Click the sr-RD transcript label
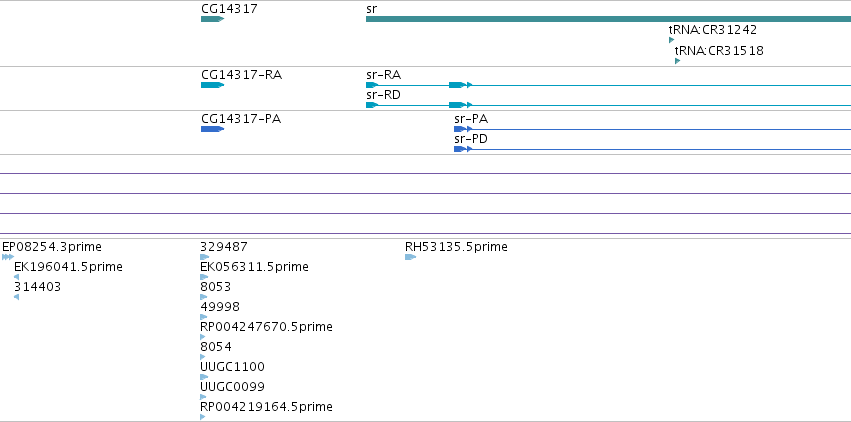 (383, 95)
